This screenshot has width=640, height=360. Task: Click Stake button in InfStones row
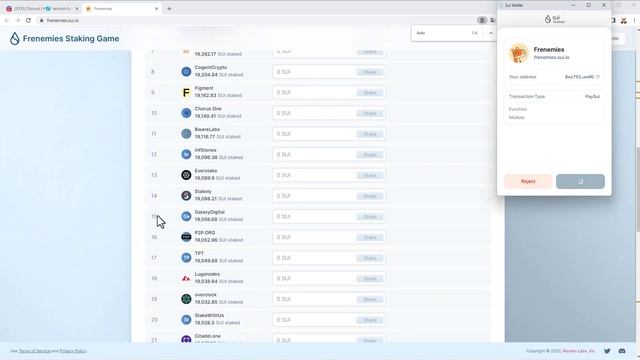point(370,155)
